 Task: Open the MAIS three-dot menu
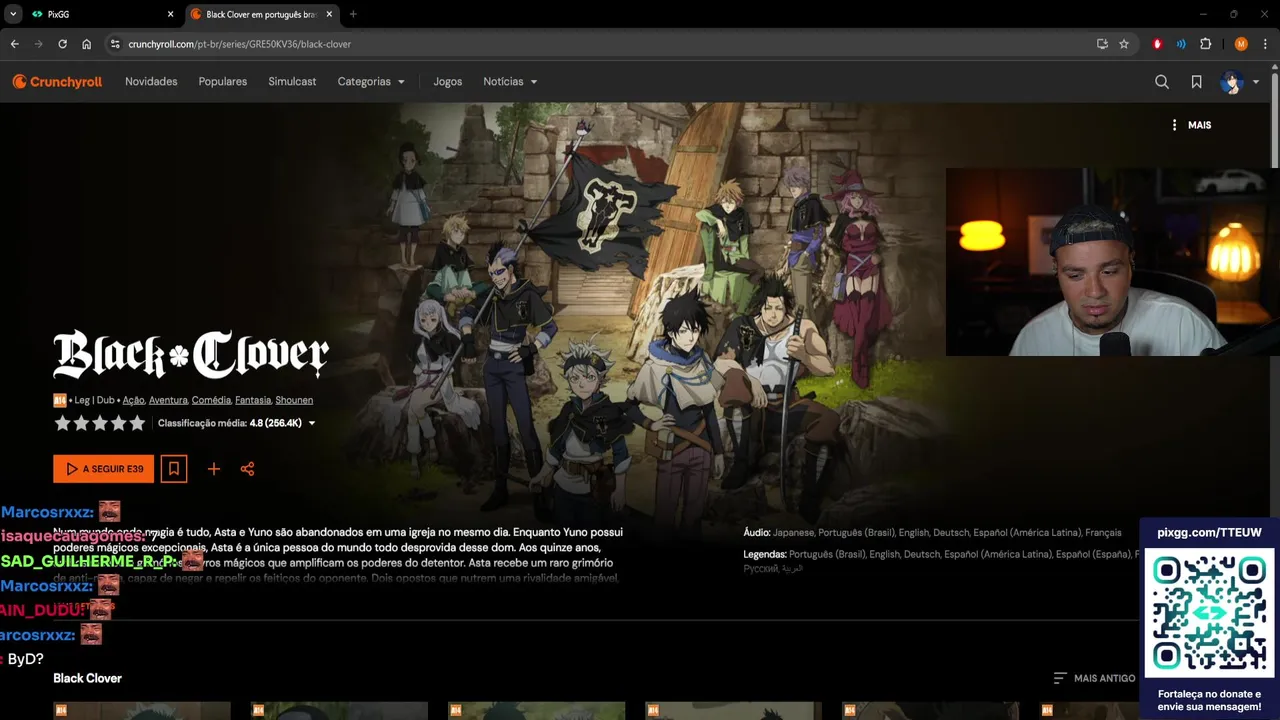click(x=1191, y=125)
